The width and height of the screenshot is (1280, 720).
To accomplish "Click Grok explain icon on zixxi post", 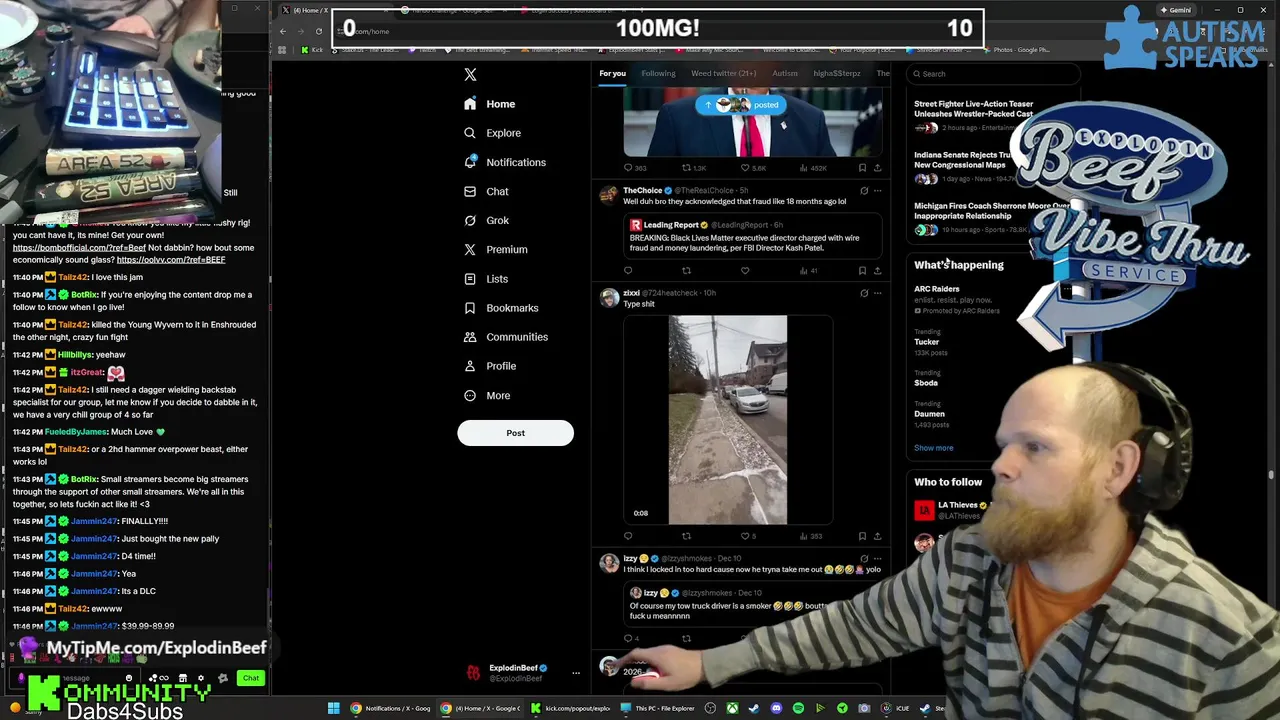I will pos(864,293).
